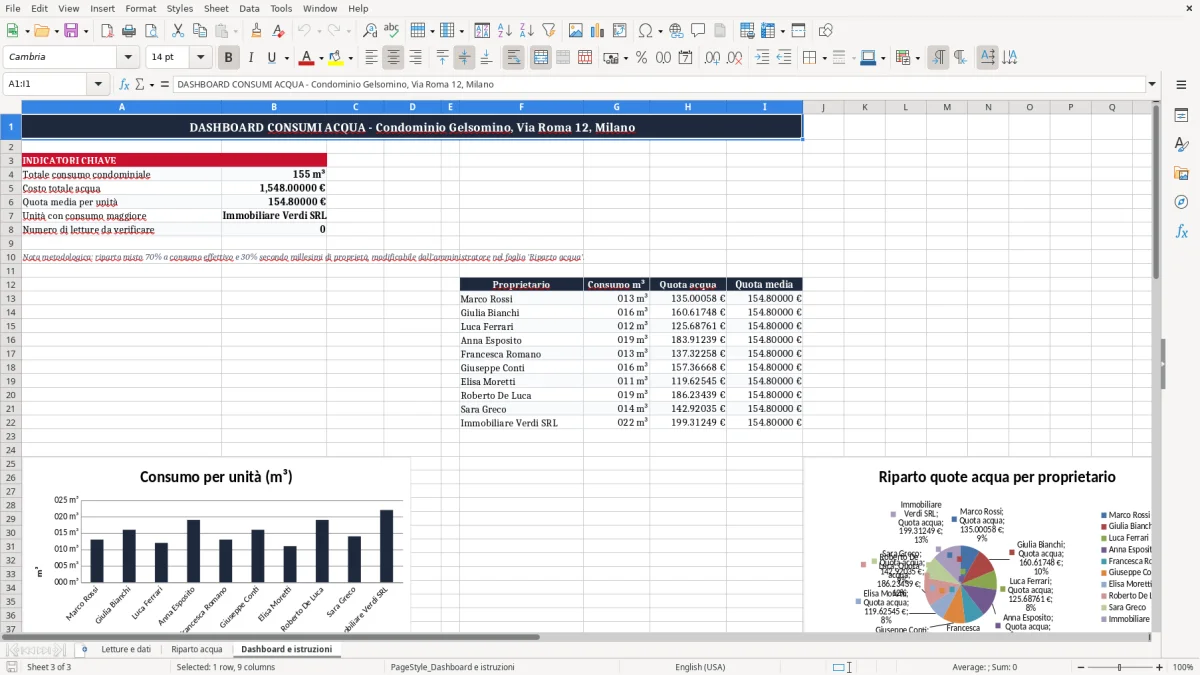Apply yellow background color swatch
This screenshot has width=1200, height=675.
[x=336, y=58]
